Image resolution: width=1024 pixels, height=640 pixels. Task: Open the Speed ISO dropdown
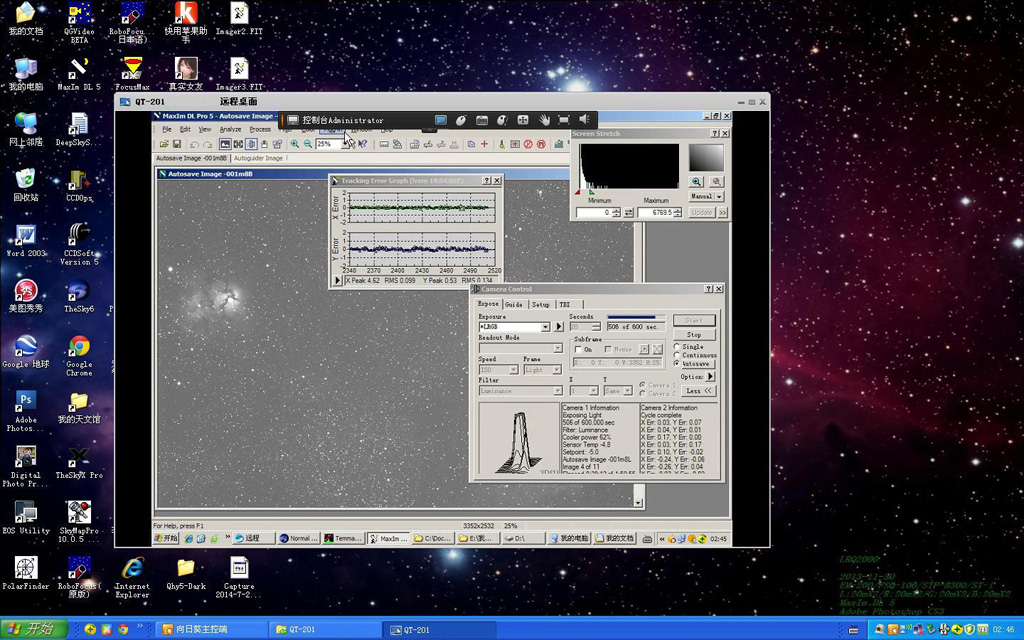513,370
